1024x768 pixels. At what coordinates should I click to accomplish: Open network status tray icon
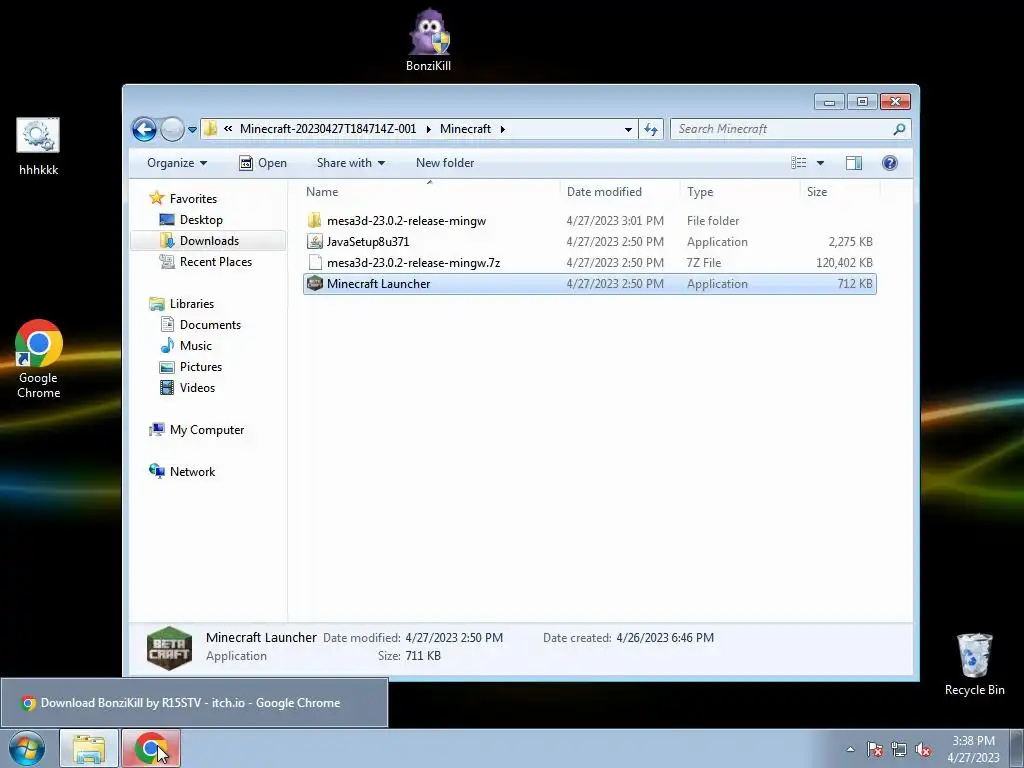pos(899,749)
